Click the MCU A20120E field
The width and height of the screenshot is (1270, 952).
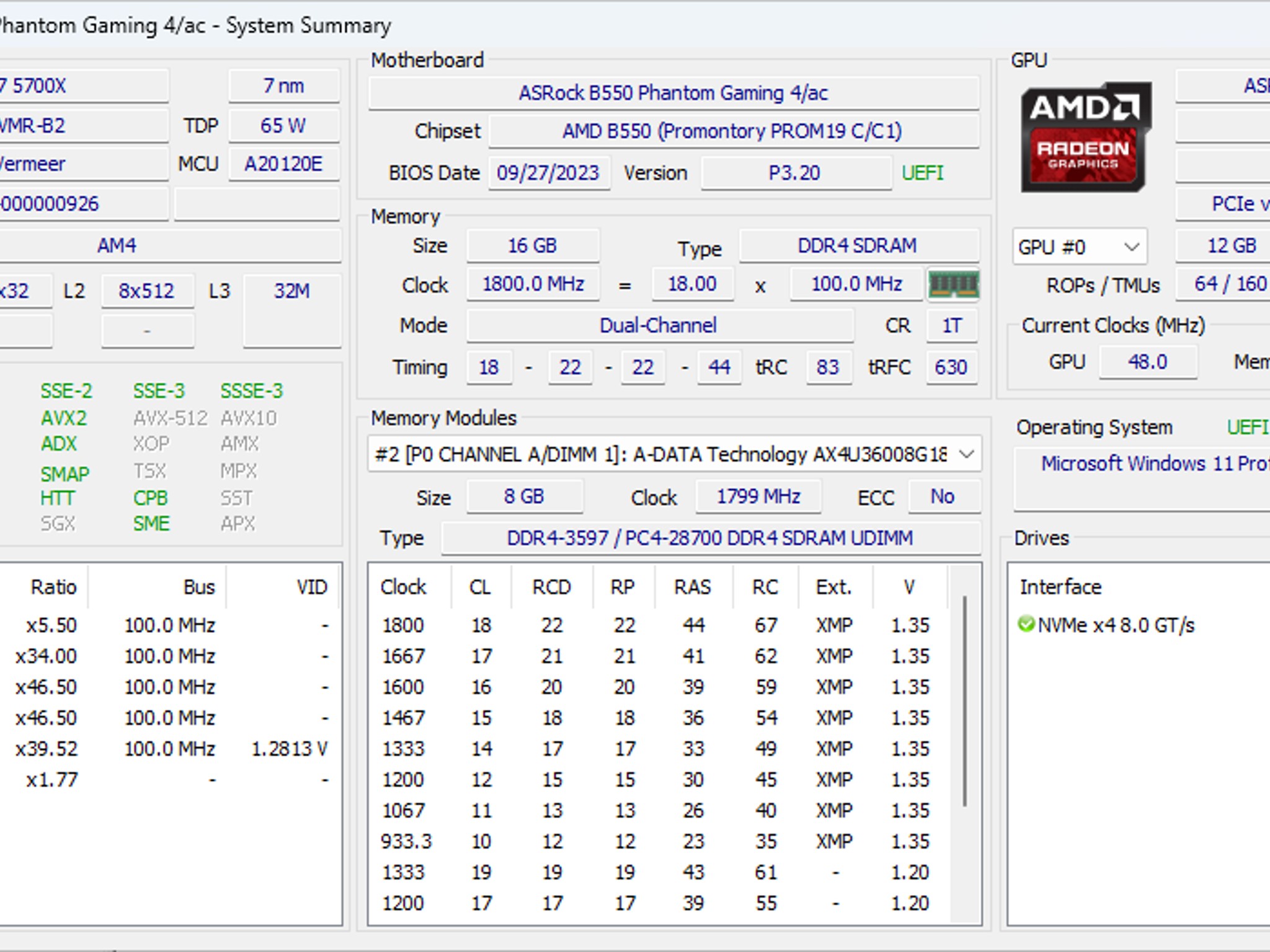point(284,164)
